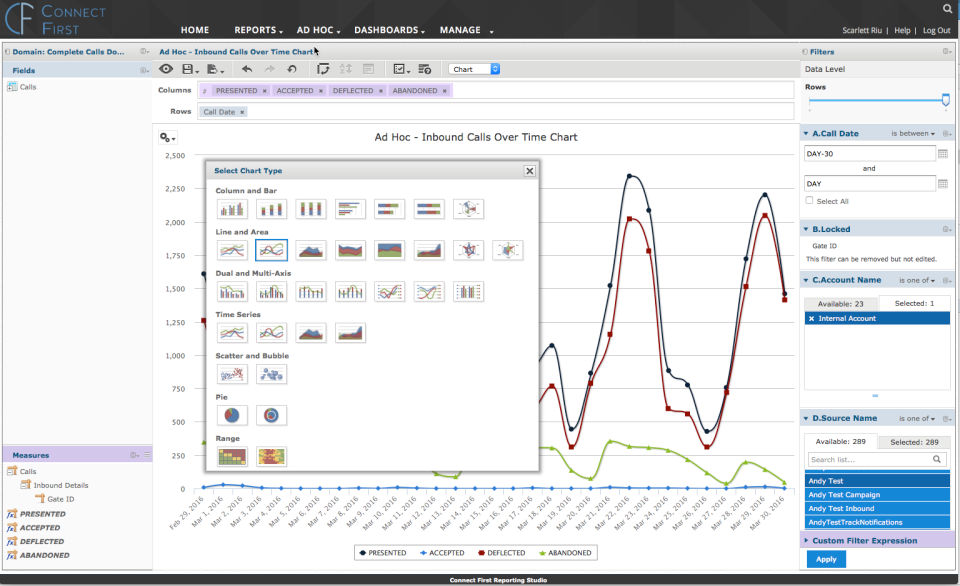This screenshot has width=960, height=586.
Task: Select the bubble chart type icon
Action: click(x=271, y=374)
